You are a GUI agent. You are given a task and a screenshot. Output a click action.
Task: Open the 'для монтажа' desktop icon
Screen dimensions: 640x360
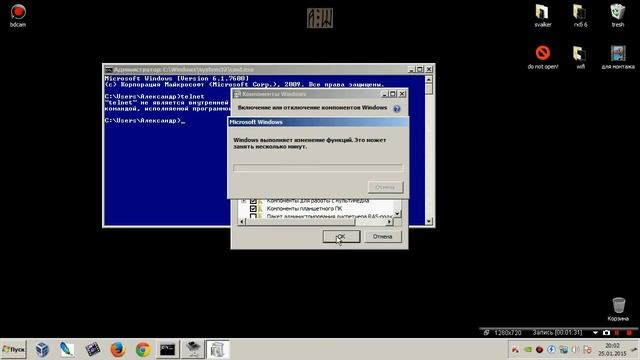pyautogui.click(x=618, y=57)
